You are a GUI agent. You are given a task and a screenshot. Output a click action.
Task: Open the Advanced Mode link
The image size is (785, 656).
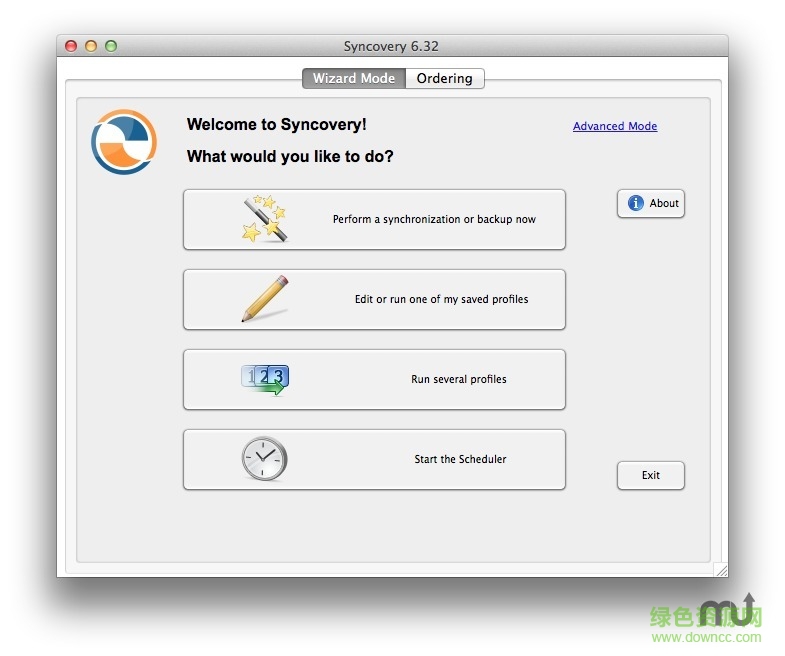(x=615, y=126)
